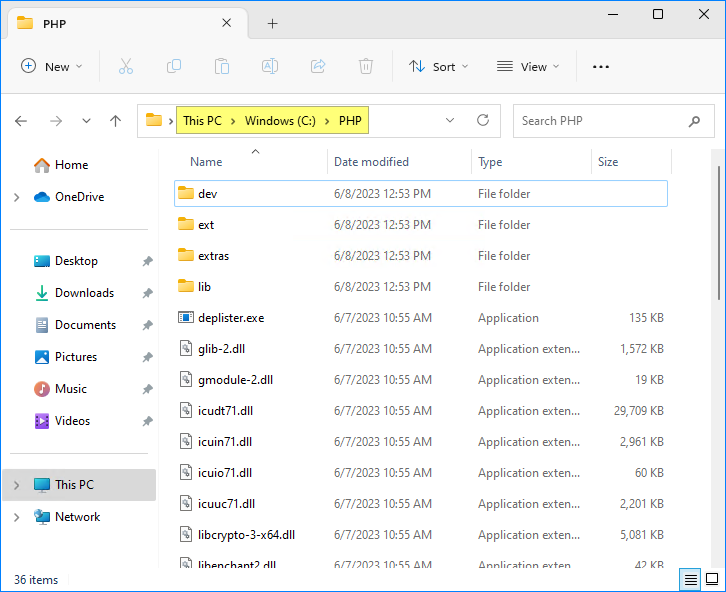726x592 pixels.
Task: Click PHP in the address path
Action: pyautogui.click(x=350, y=121)
